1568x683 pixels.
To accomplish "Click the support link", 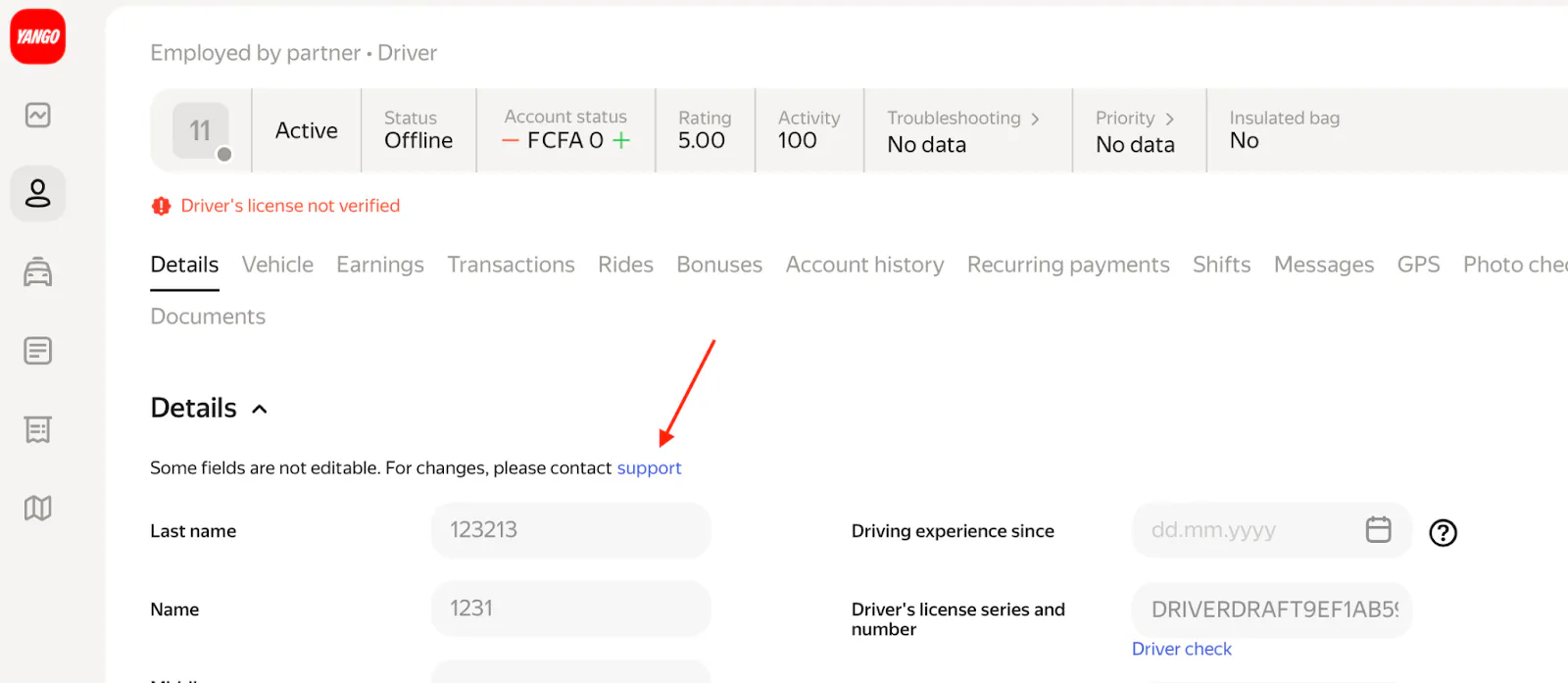I will (x=649, y=468).
